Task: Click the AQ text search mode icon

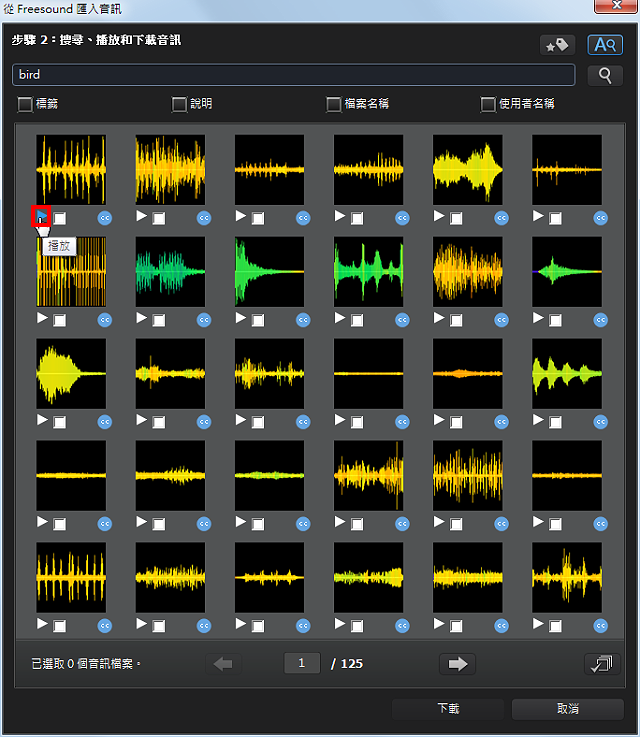Action: tap(605, 45)
